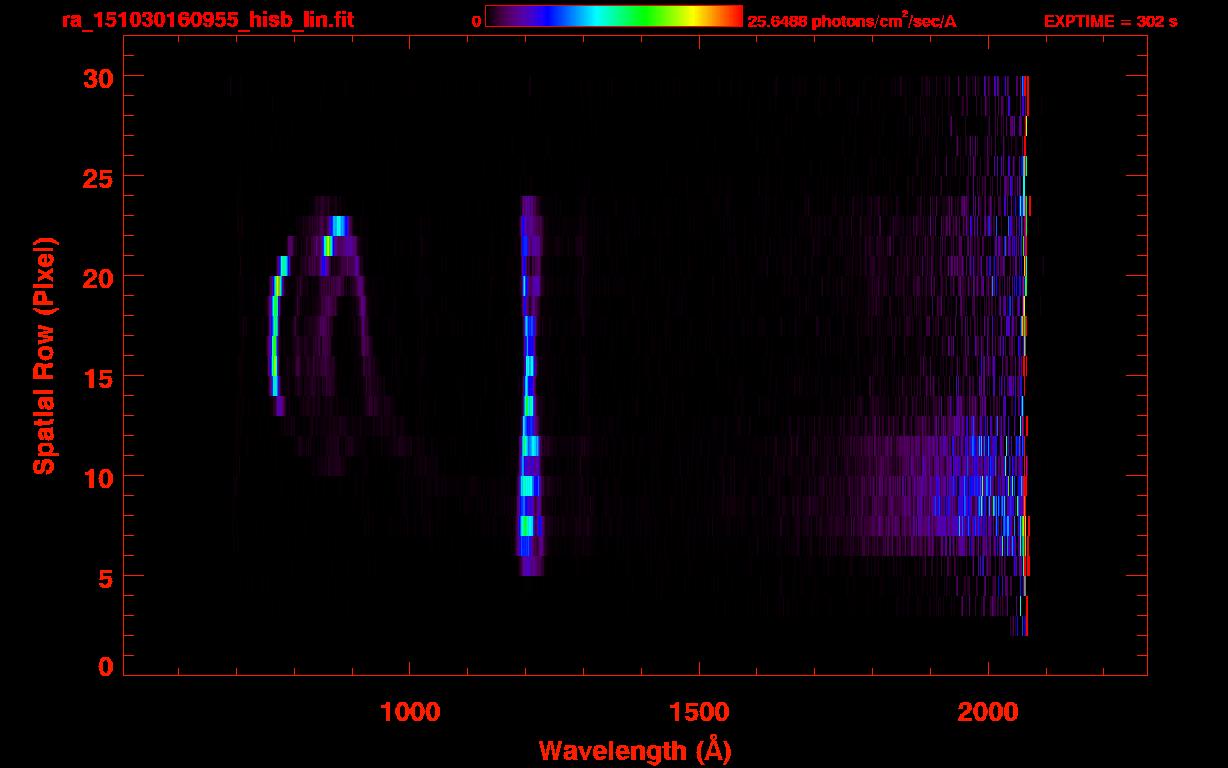Click the colorbar minimum value 0

click(x=476, y=21)
